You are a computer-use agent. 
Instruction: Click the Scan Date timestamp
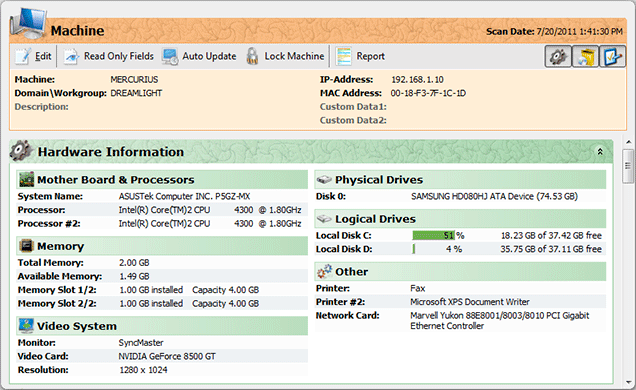554,31
